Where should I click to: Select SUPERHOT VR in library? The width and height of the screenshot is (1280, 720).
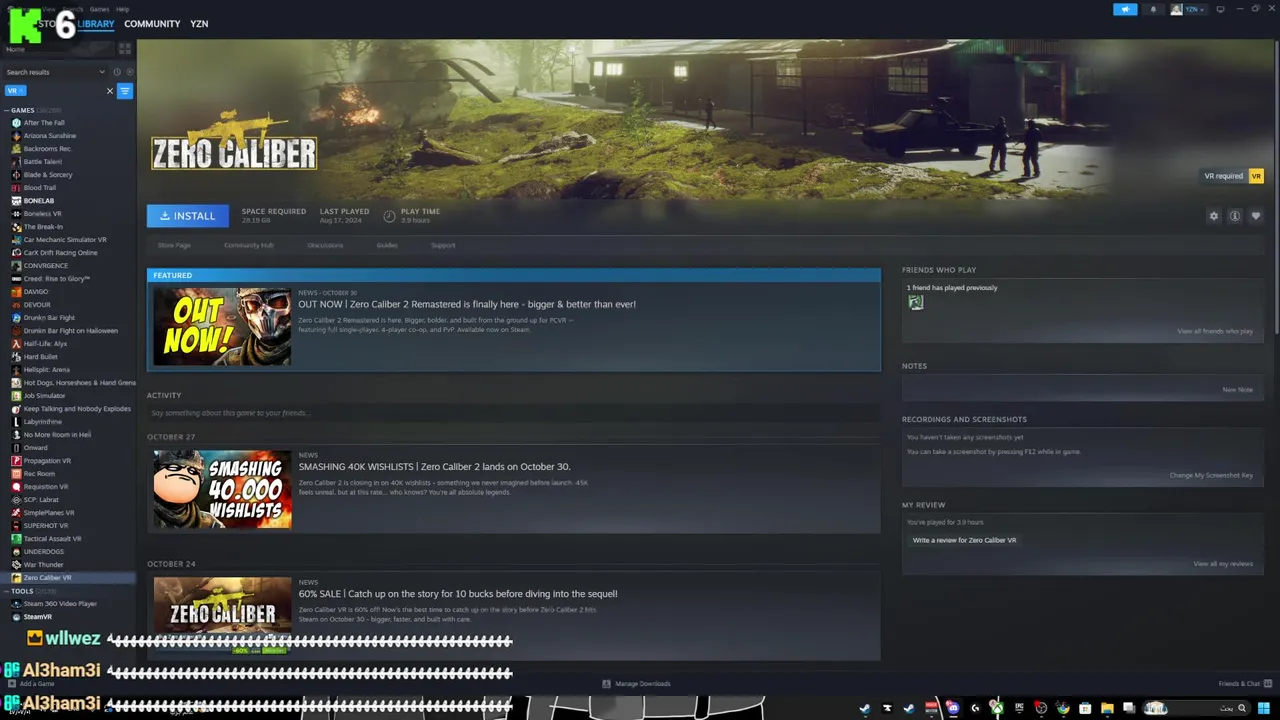click(46, 526)
